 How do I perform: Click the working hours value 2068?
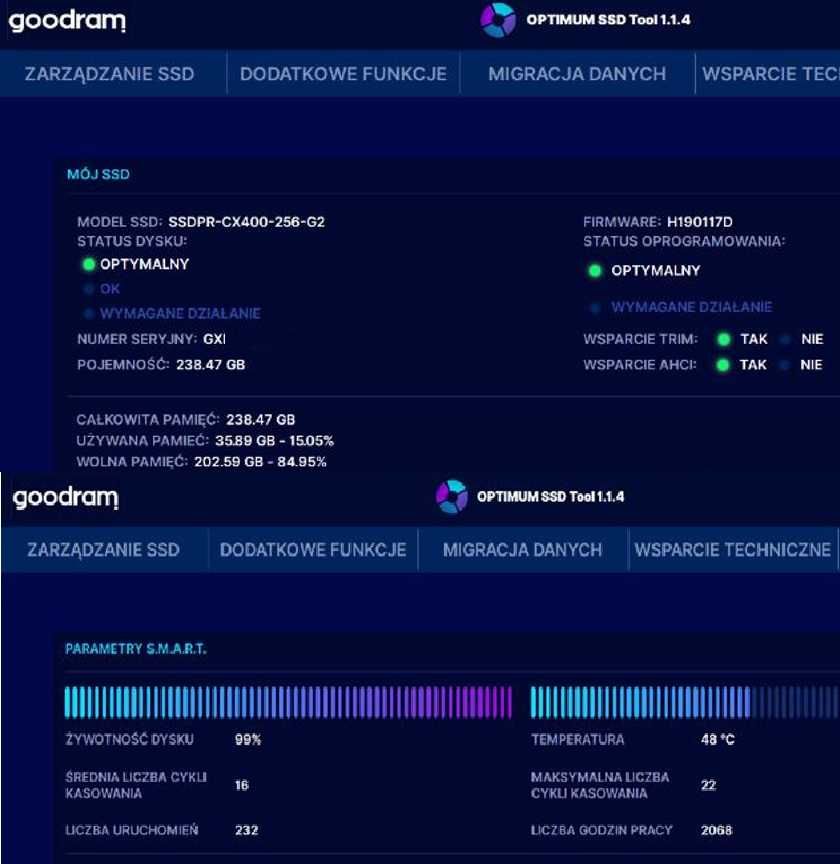coord(717,830)
